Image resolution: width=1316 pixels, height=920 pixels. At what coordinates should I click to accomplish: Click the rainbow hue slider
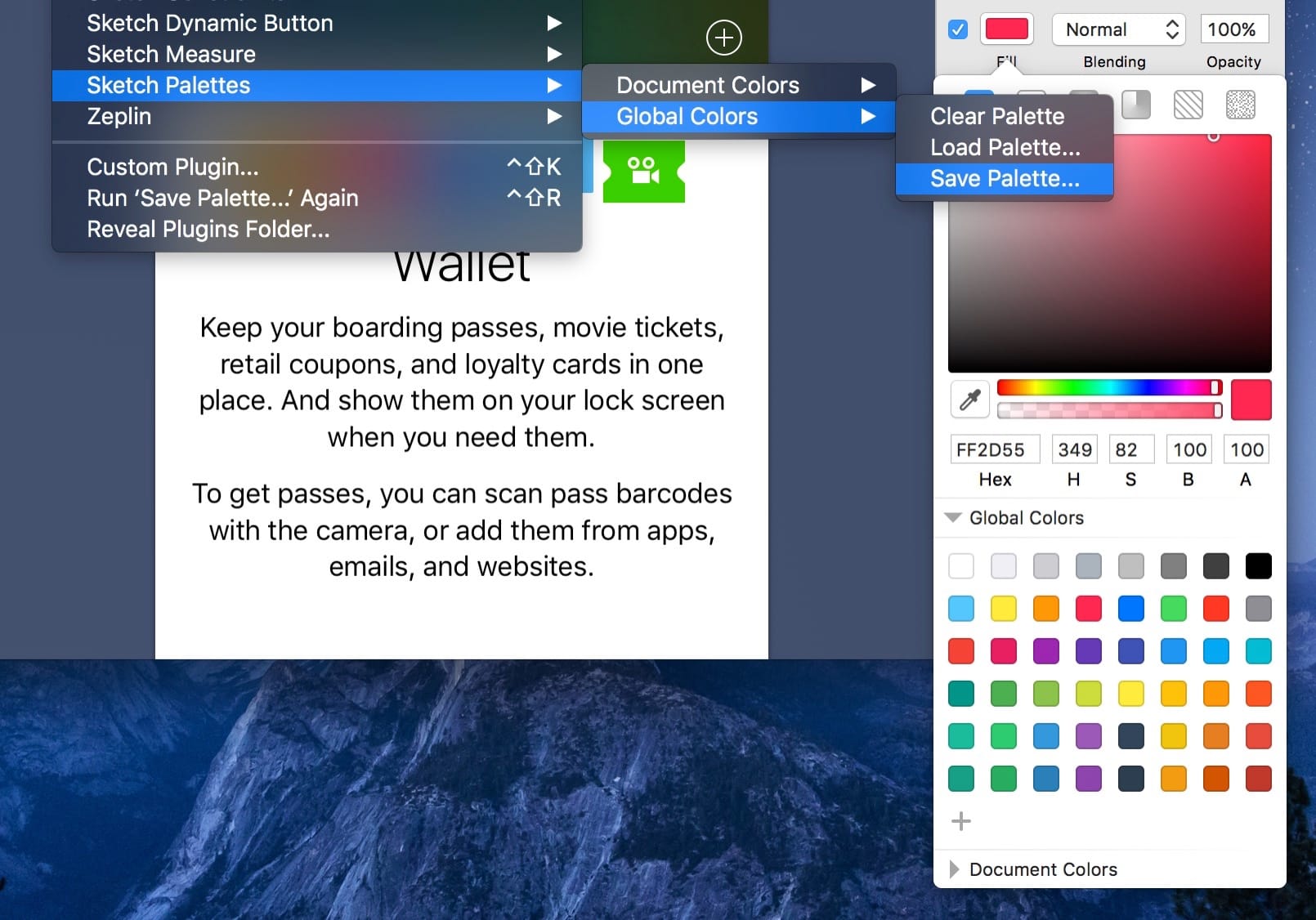[1109, 387]
